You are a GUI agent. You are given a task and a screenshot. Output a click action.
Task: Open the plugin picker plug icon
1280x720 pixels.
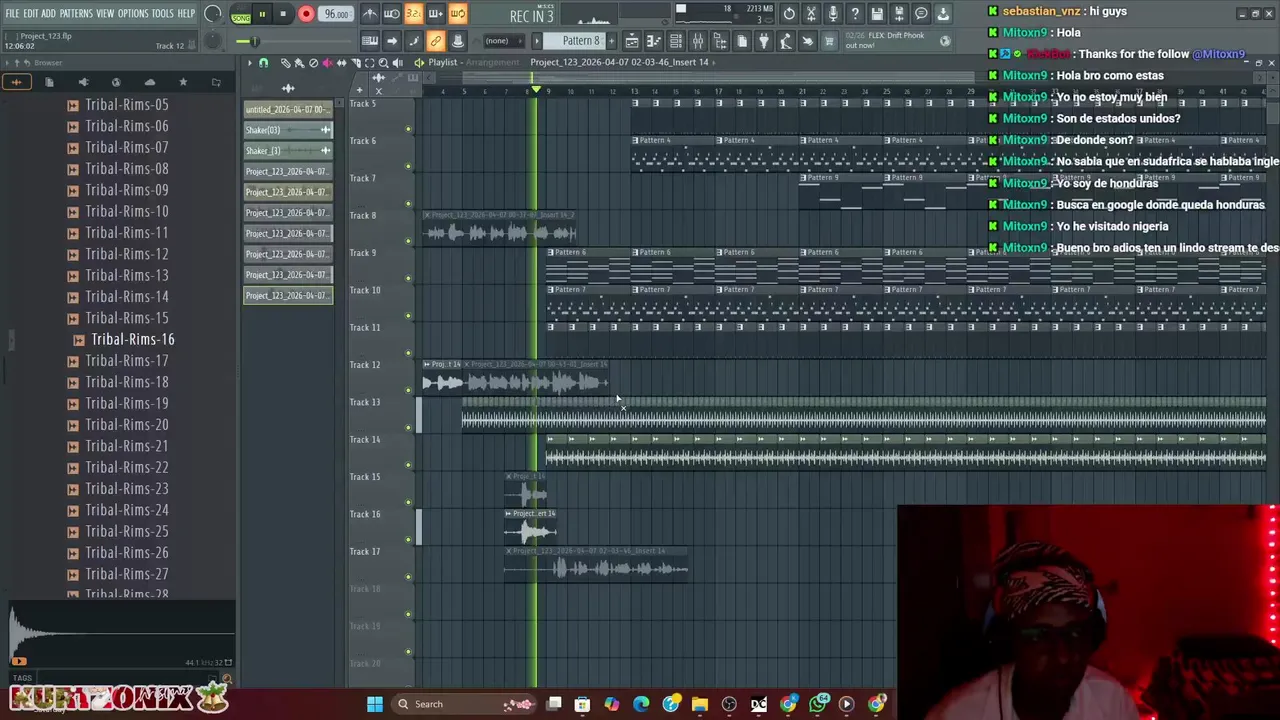[764, 41]
